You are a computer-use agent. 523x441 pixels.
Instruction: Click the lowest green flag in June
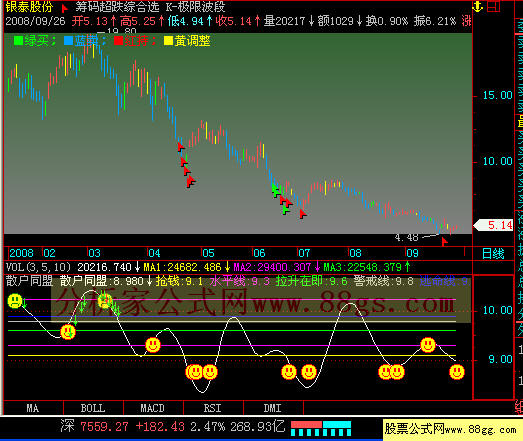286,210
